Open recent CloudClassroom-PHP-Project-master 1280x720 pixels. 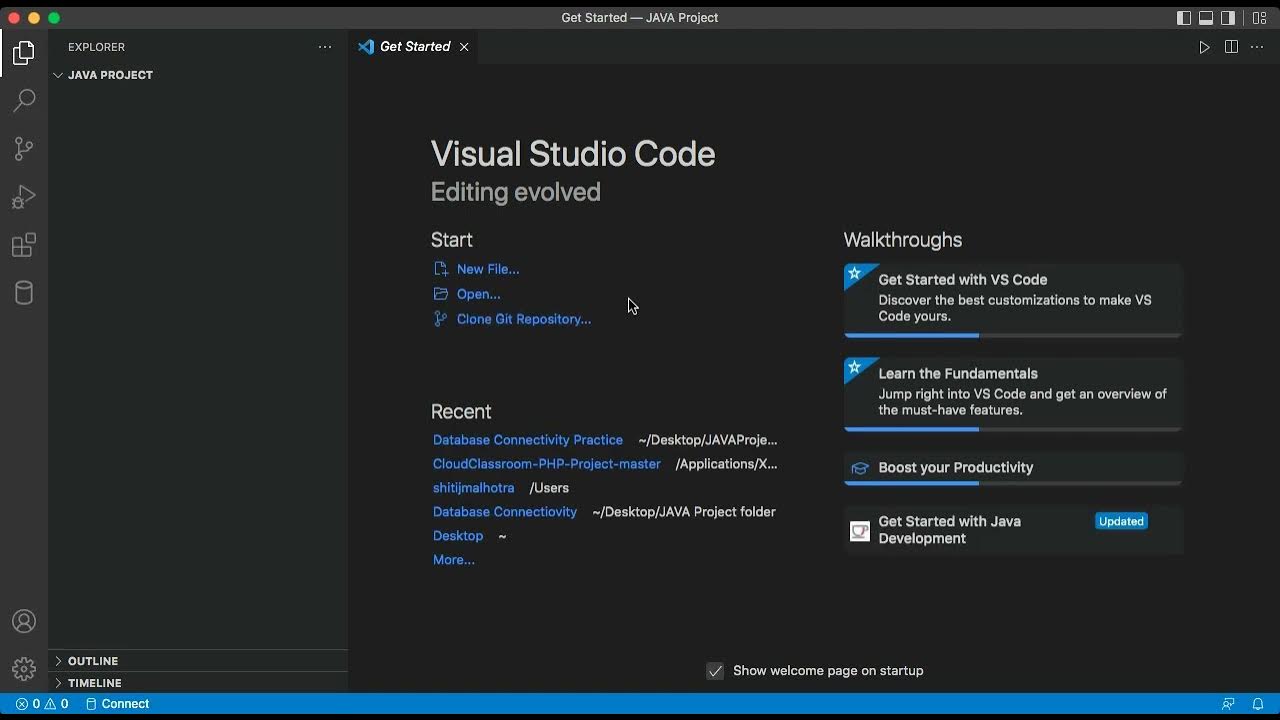547,464
